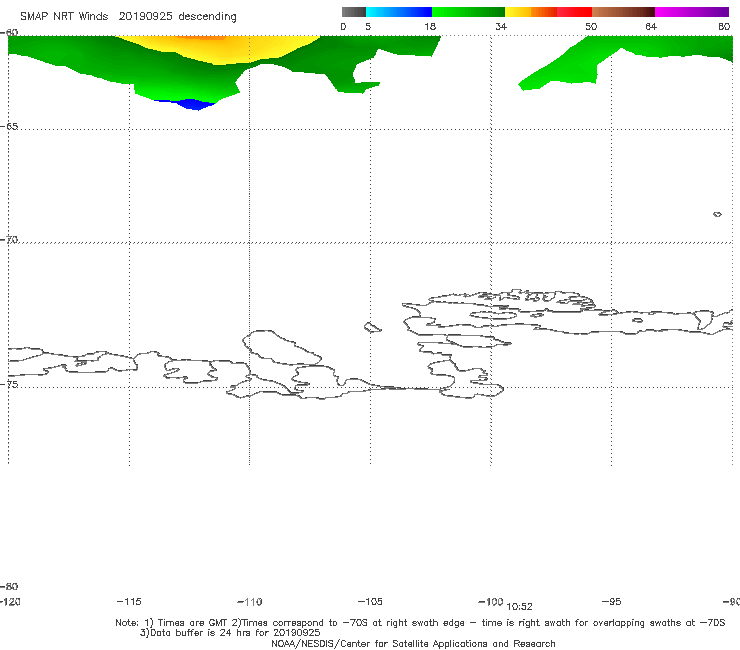This screenshot has height=650, width=740.
Task: Click the small island outline near -90 longitude
Action: coord(717,214)
